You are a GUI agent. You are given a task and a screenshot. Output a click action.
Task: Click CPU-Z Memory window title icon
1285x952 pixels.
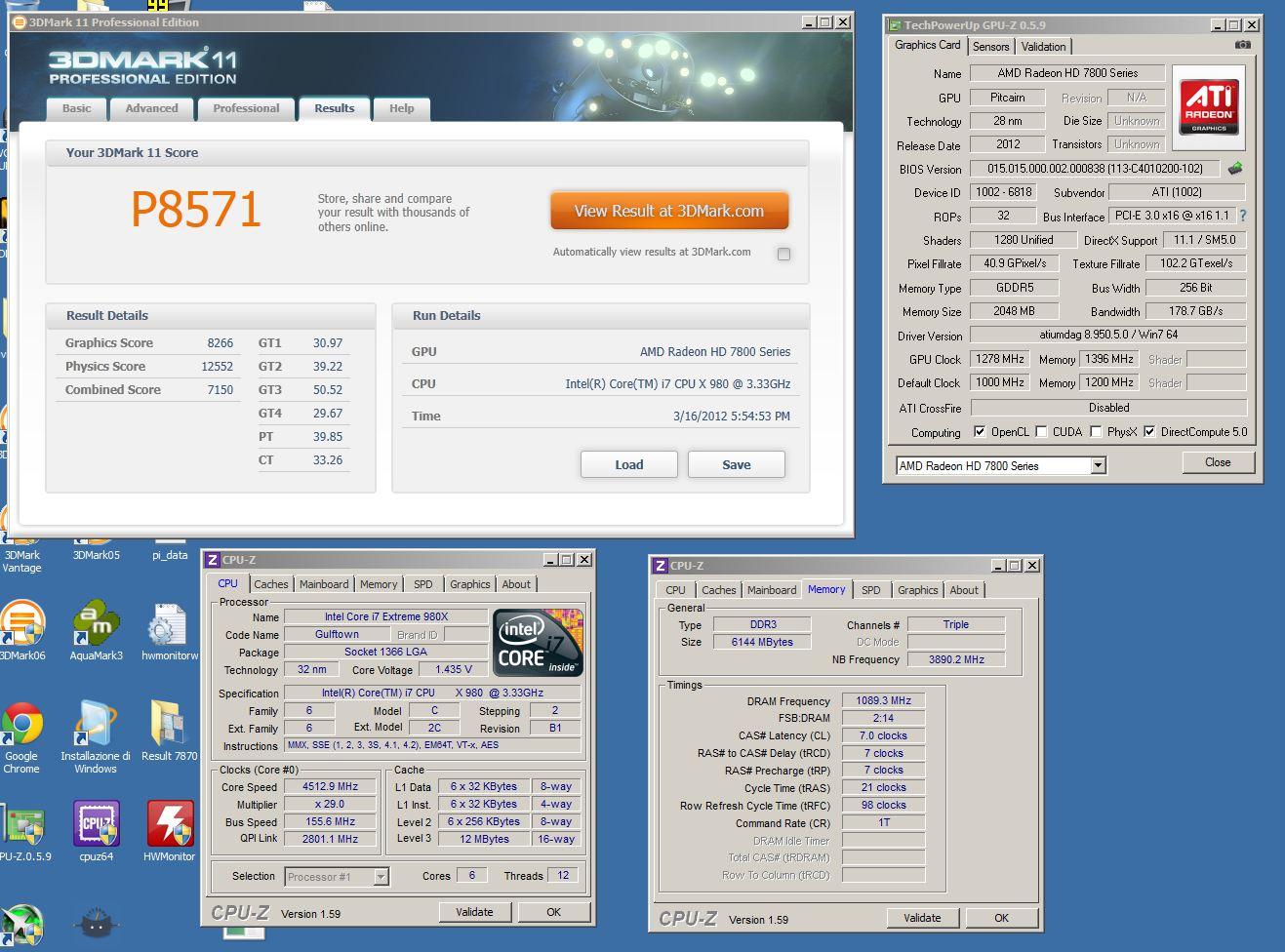point(660,566)
